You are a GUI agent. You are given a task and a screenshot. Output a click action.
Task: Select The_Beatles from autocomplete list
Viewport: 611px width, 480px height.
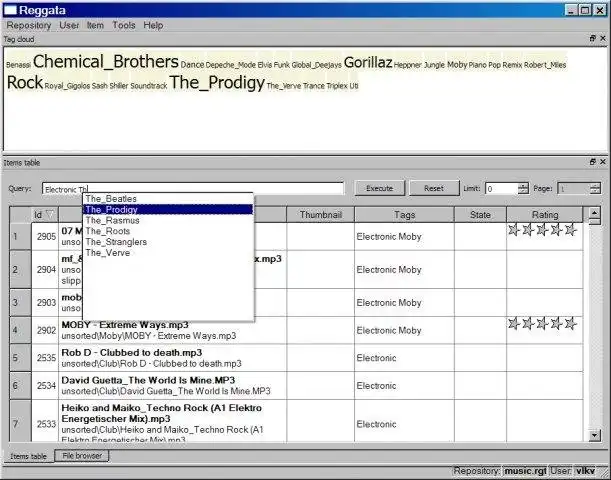(x=168, y=199)
